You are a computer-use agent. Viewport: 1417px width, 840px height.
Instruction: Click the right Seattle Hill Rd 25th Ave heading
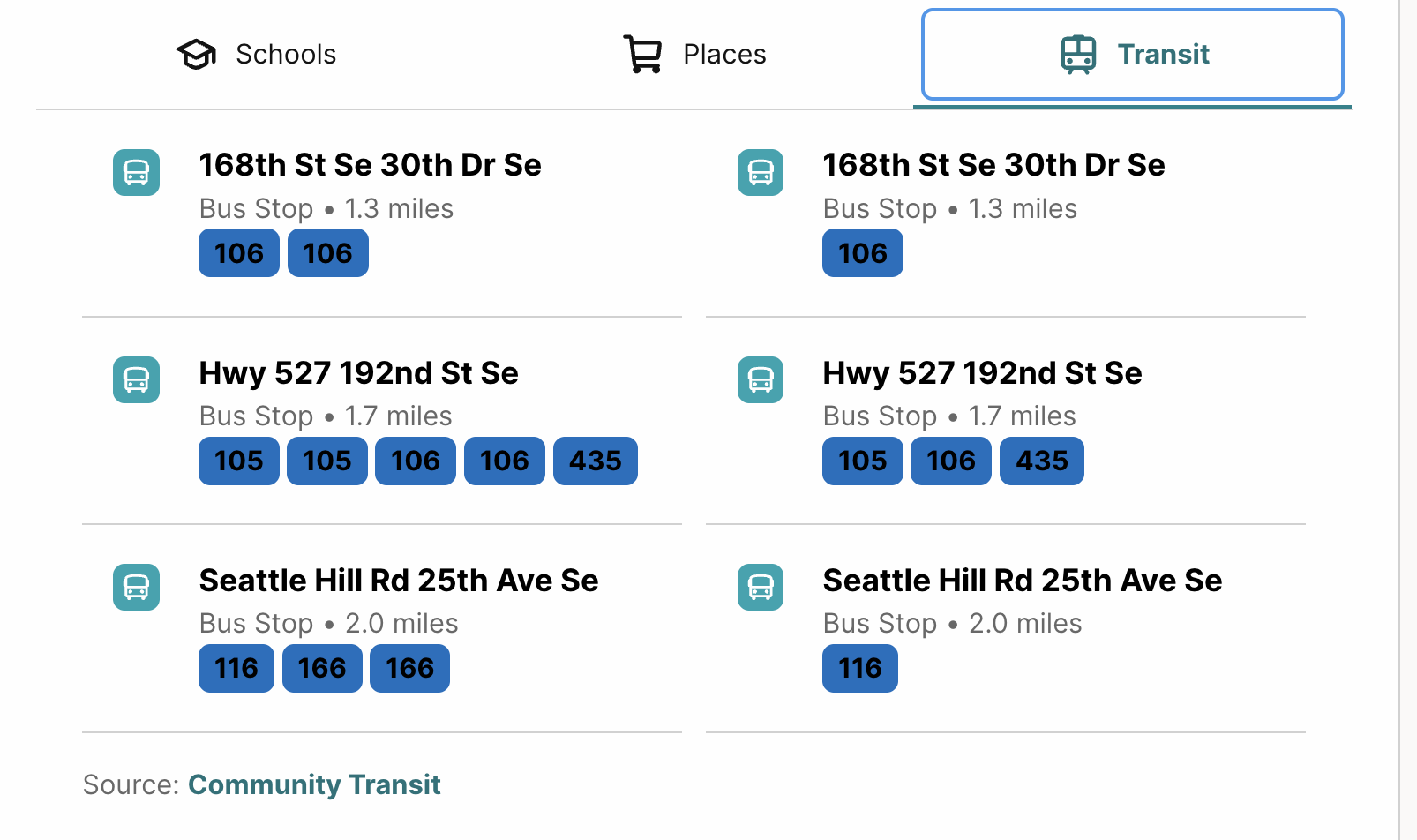point(1023,581)
